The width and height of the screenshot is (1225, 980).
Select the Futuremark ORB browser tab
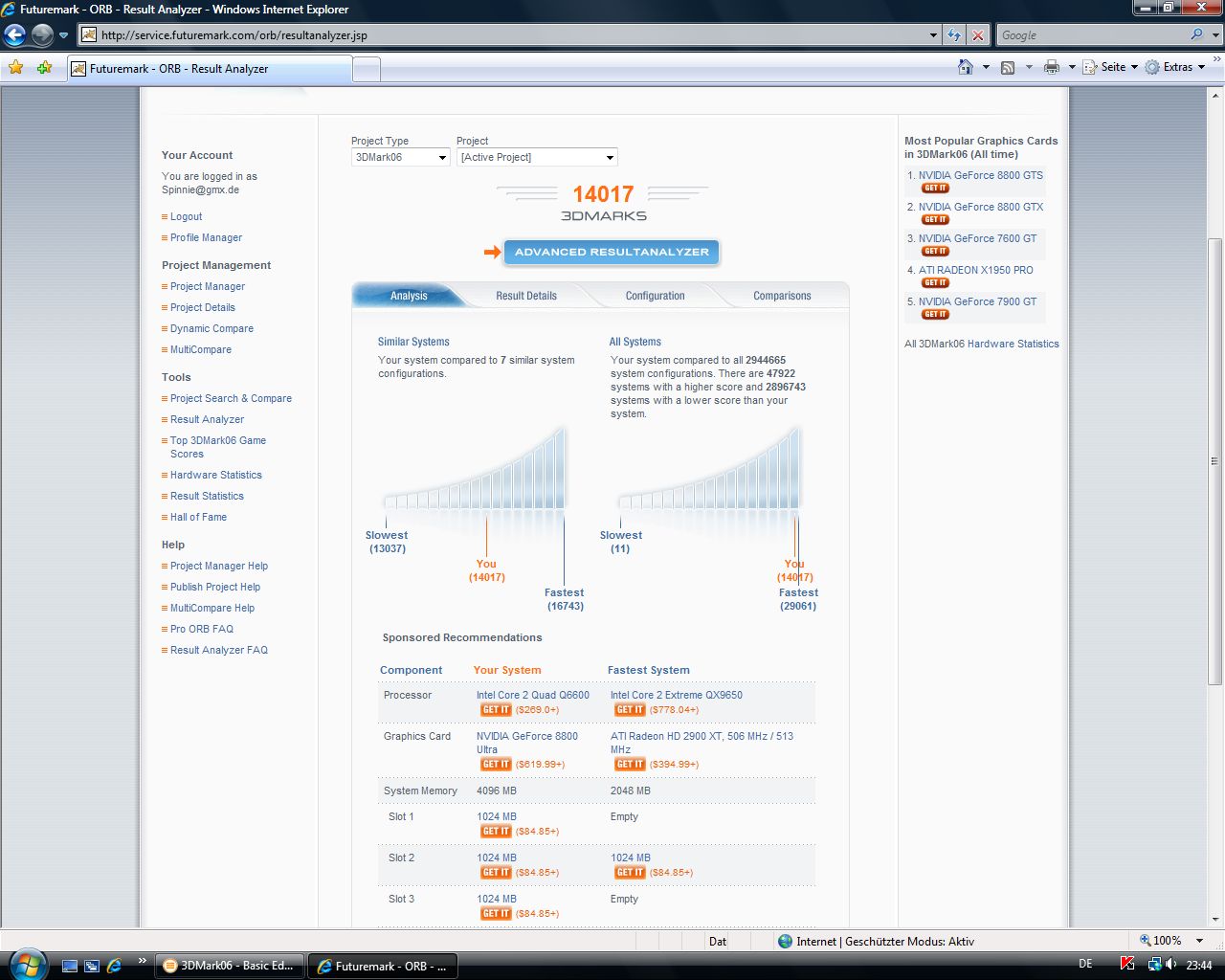click(x=209, y=69)
